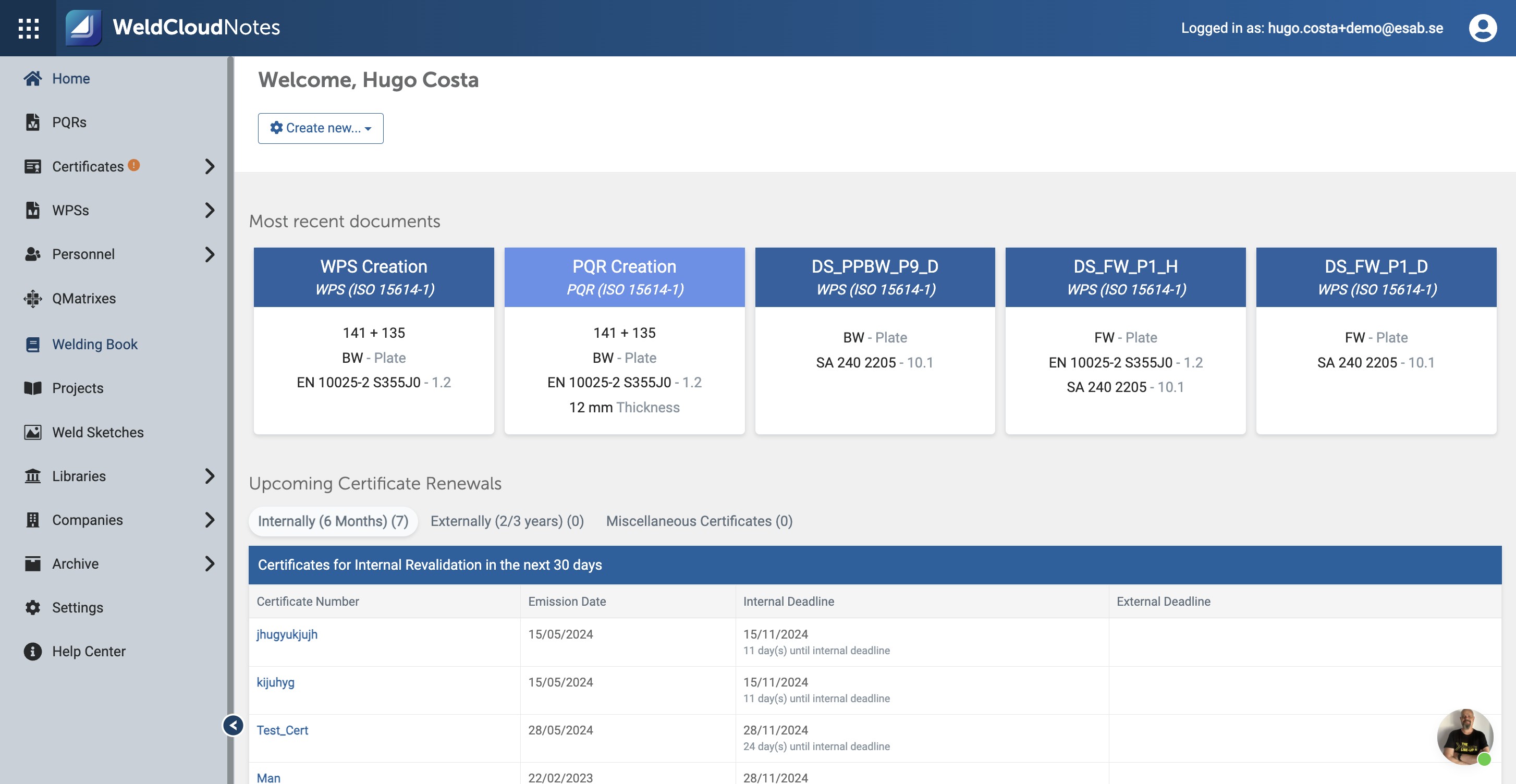The width and height of the screenshot is (1516, 784).
Task: Open the user profile avatar icon
Action: [x=1482, y=28]
